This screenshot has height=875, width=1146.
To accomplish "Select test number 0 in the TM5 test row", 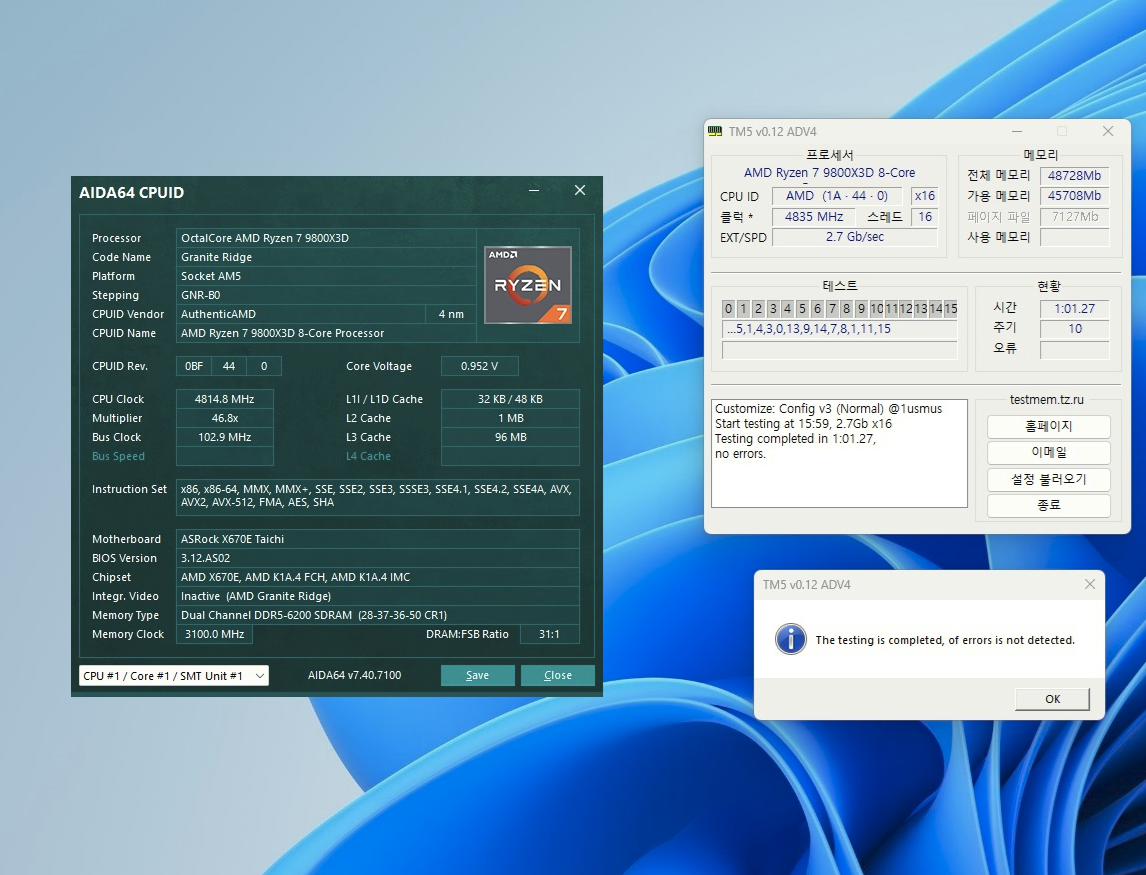I will (729, 308).
